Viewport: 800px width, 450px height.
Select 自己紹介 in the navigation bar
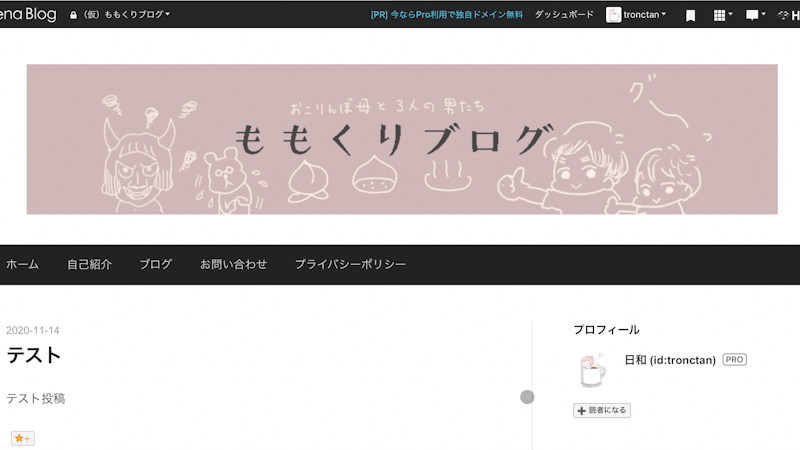(89, 264)
